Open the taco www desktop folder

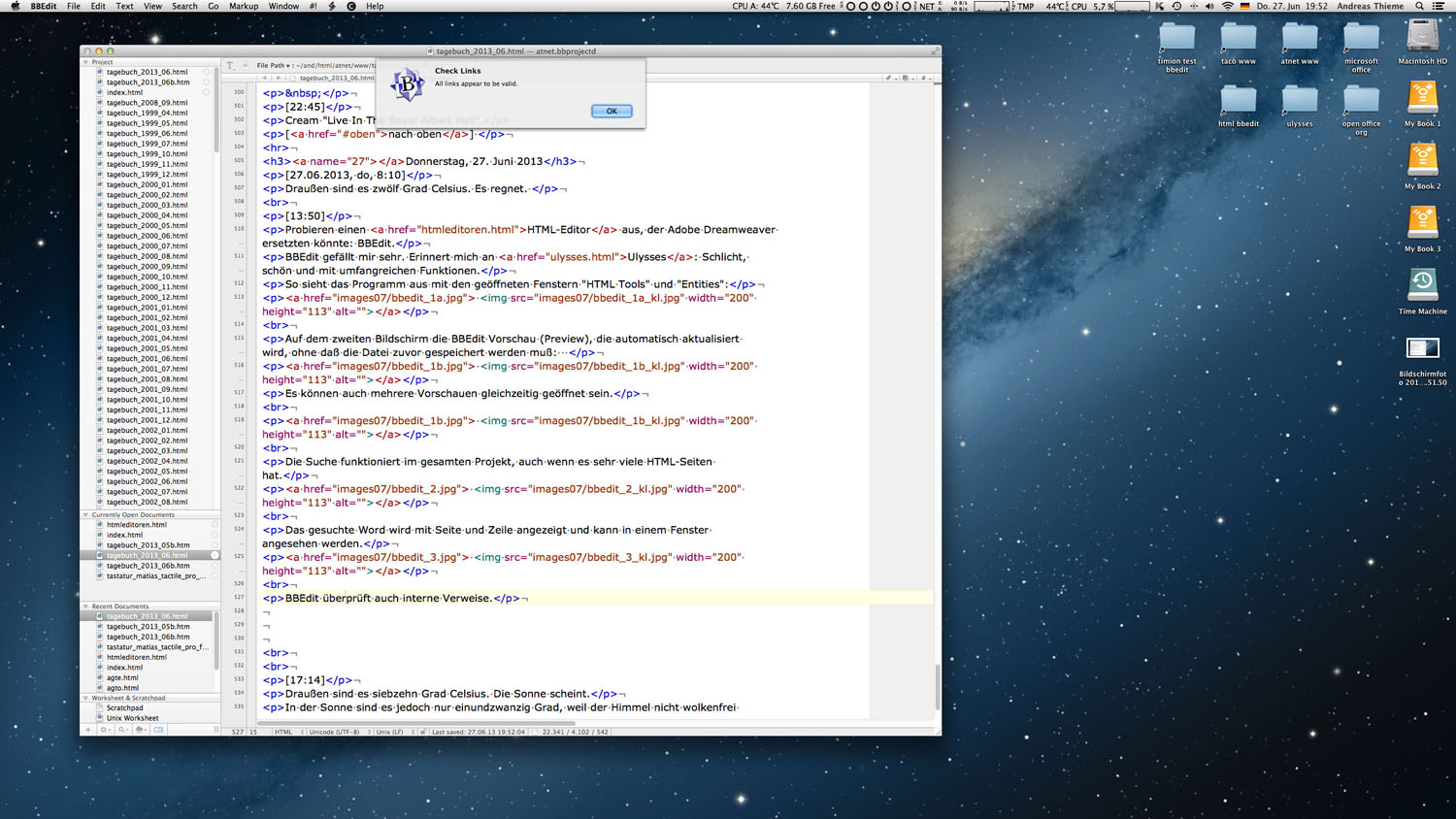[1238, 39]
